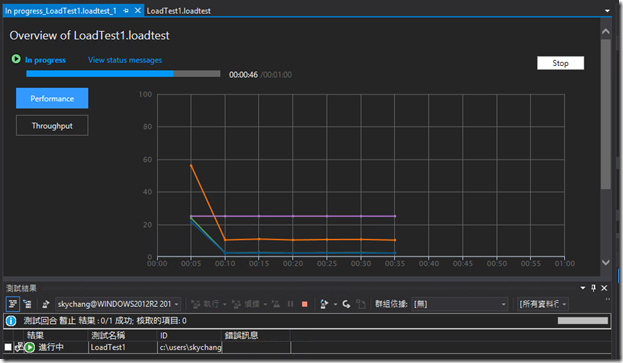Screen dimensions: 623x363
Task: Close the In progress load test tab
Action: coord(137,11)
